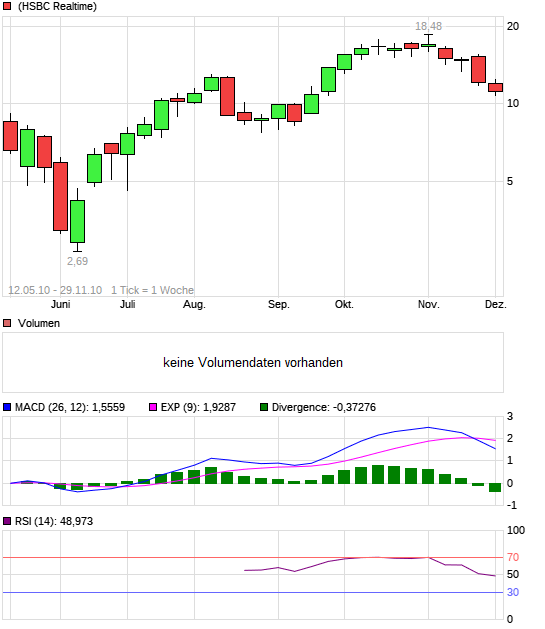This screenshot has width=545, height=629.
Task: Click the magenta EXP (9) legend square
Action: point(153,408)
